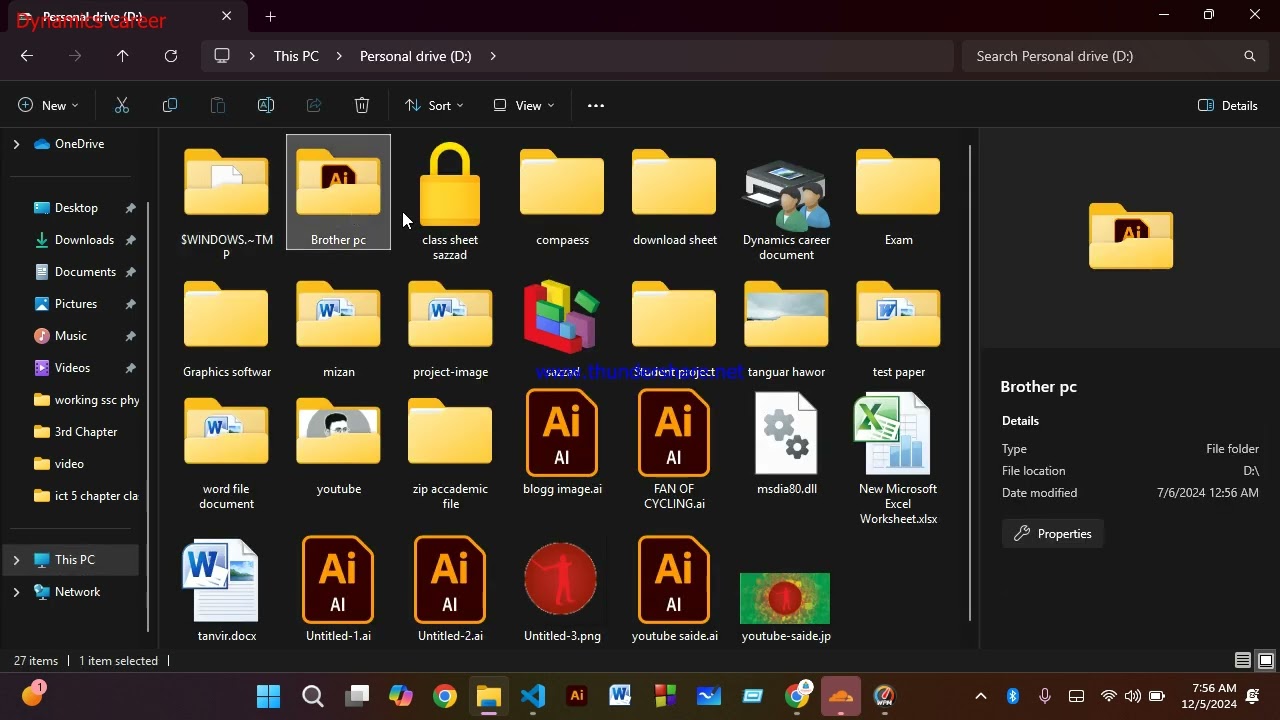Open Google Chrome from the taskbar

(x=445, y=696)
